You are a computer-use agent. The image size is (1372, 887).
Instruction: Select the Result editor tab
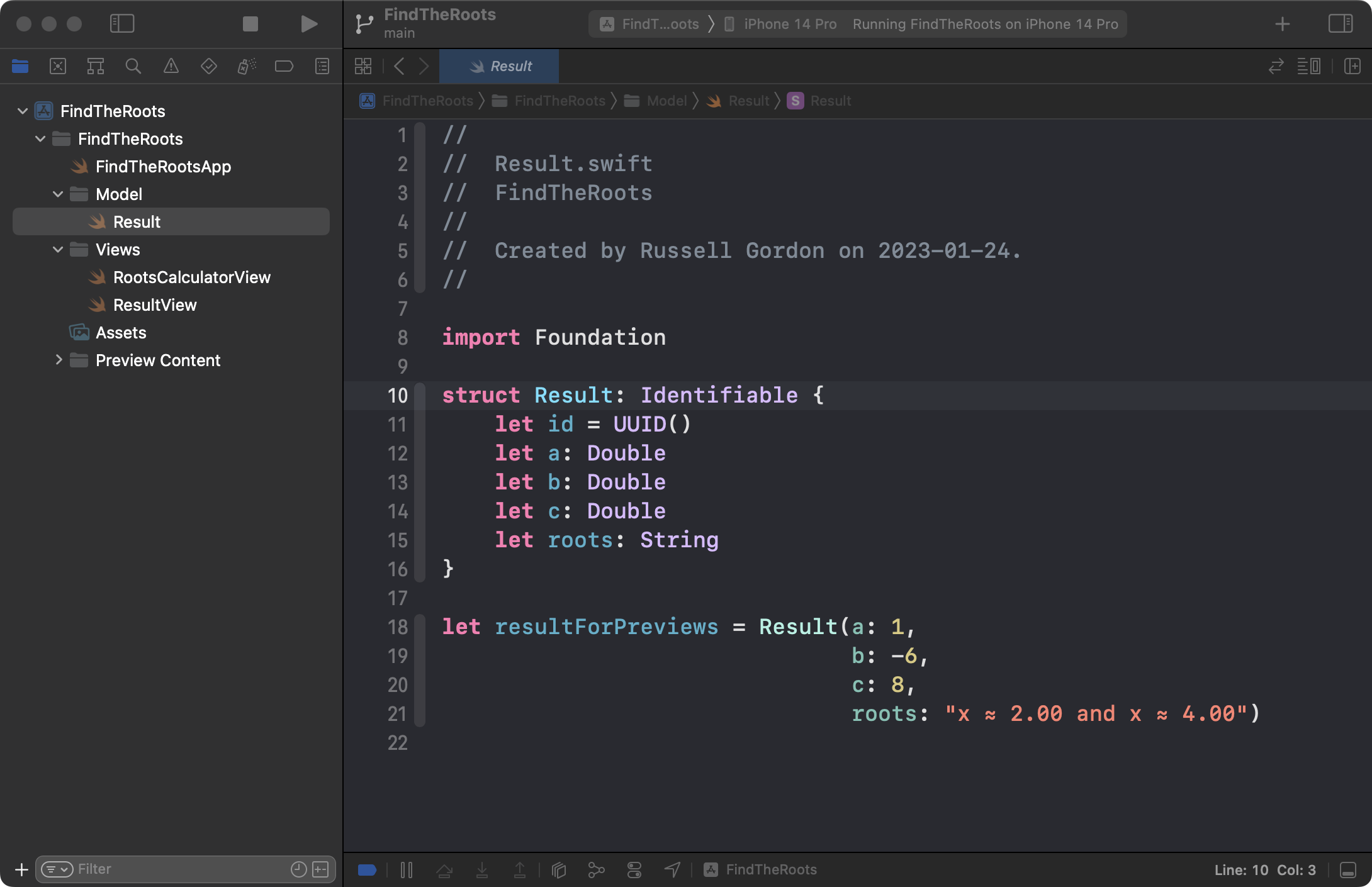tap(499, 66)
